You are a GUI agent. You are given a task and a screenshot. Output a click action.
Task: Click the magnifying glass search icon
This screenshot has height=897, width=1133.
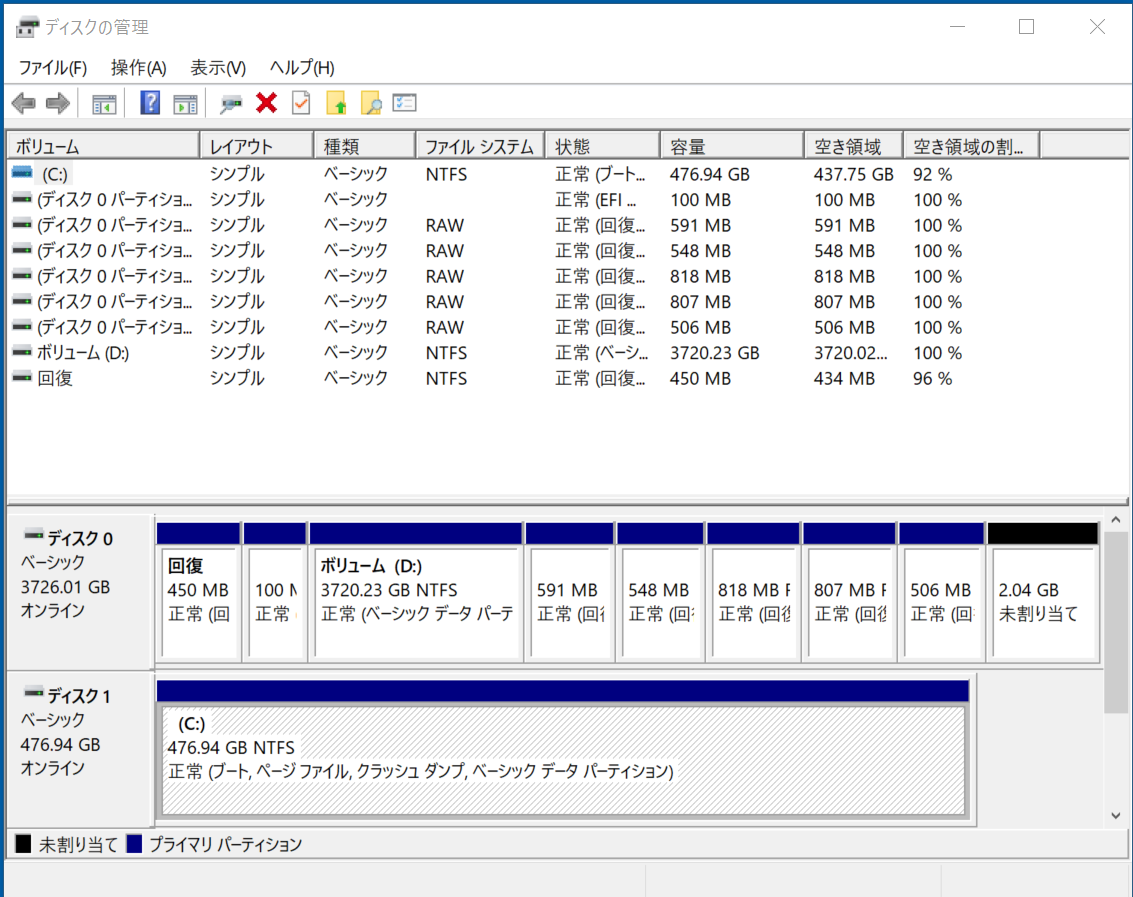pyautogui.click(x=371, y=103)
